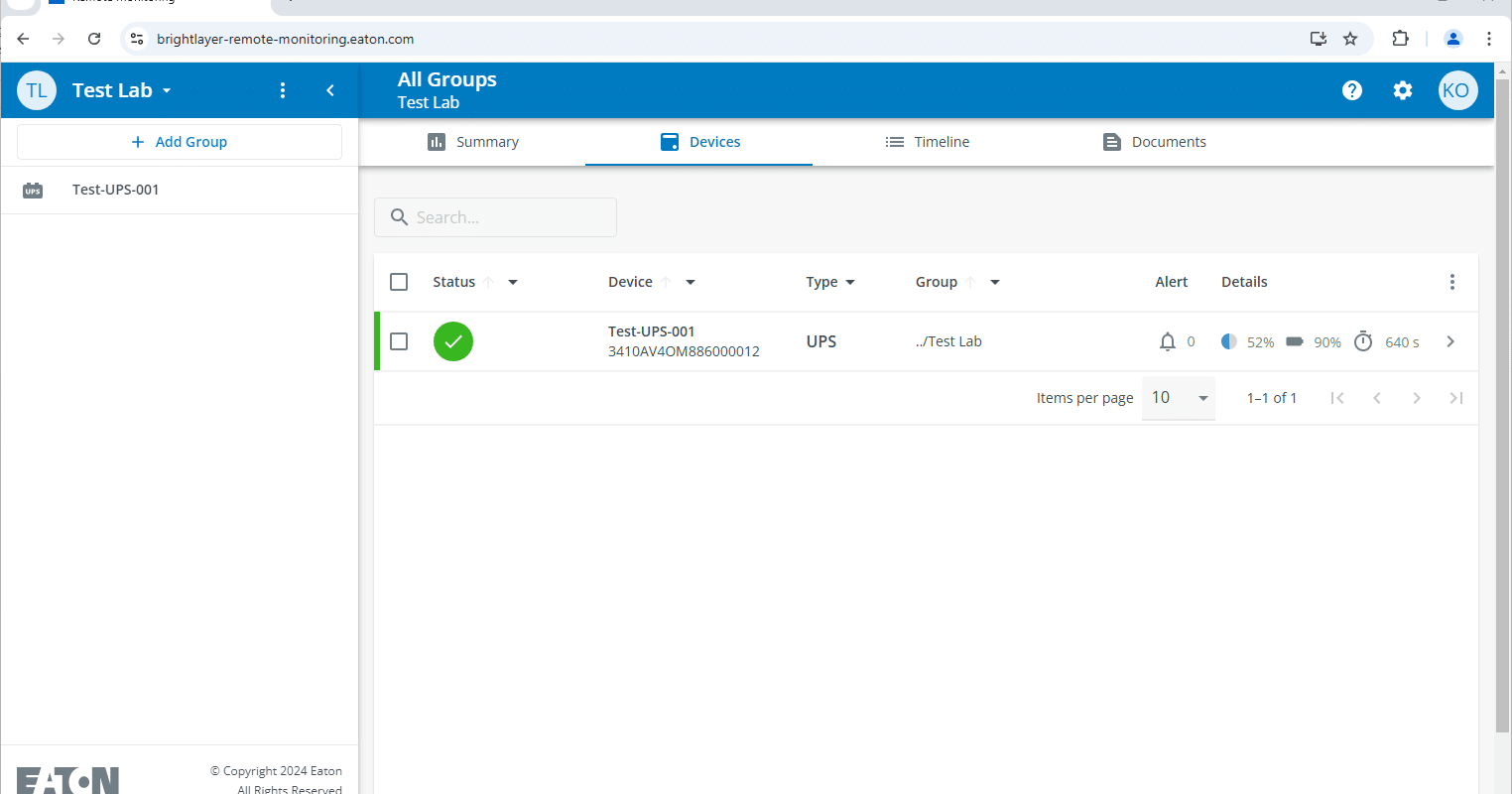Open the Type column filter dropdown

pos(850,282)
